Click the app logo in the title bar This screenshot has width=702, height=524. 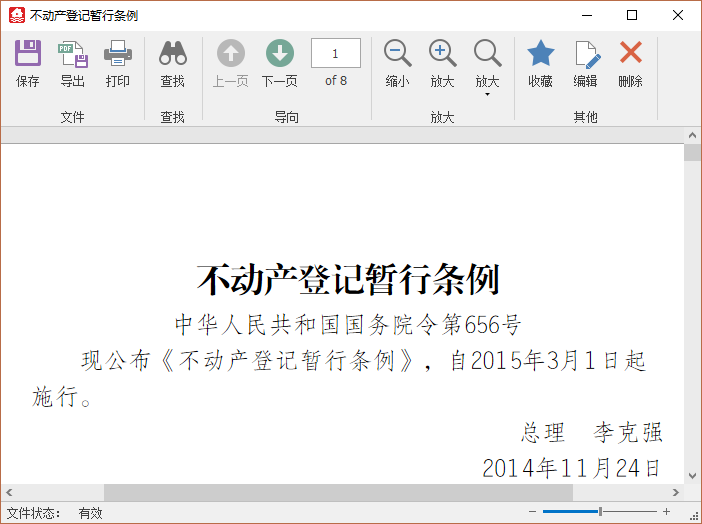point(17,15)
